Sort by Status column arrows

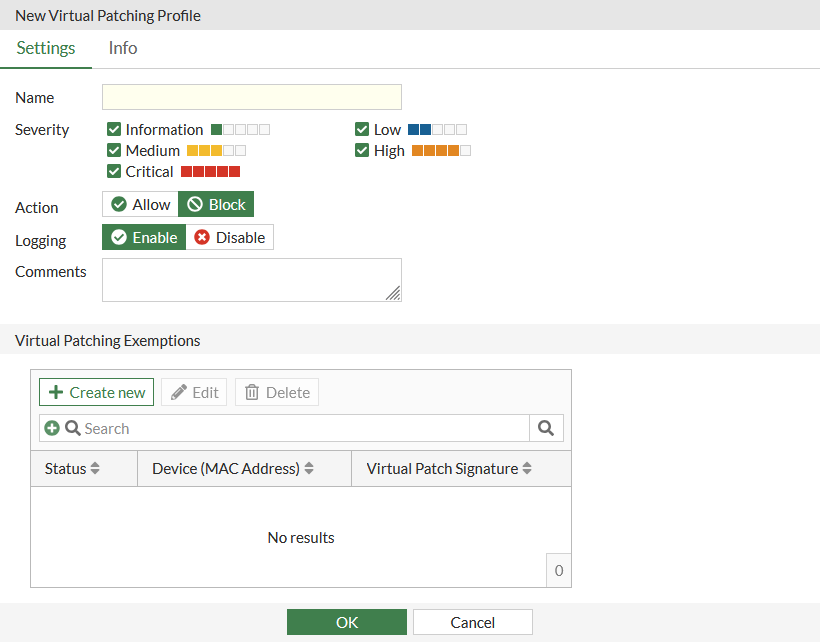pos(95,468)
